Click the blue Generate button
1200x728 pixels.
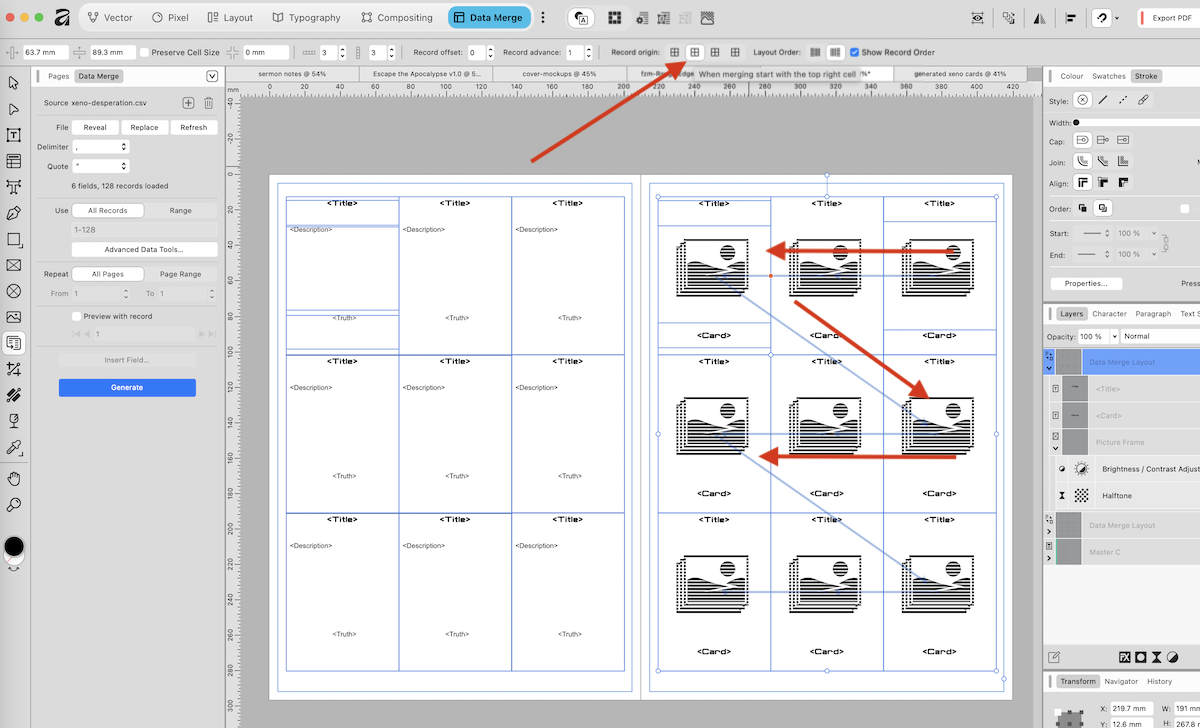click(127, 387)
